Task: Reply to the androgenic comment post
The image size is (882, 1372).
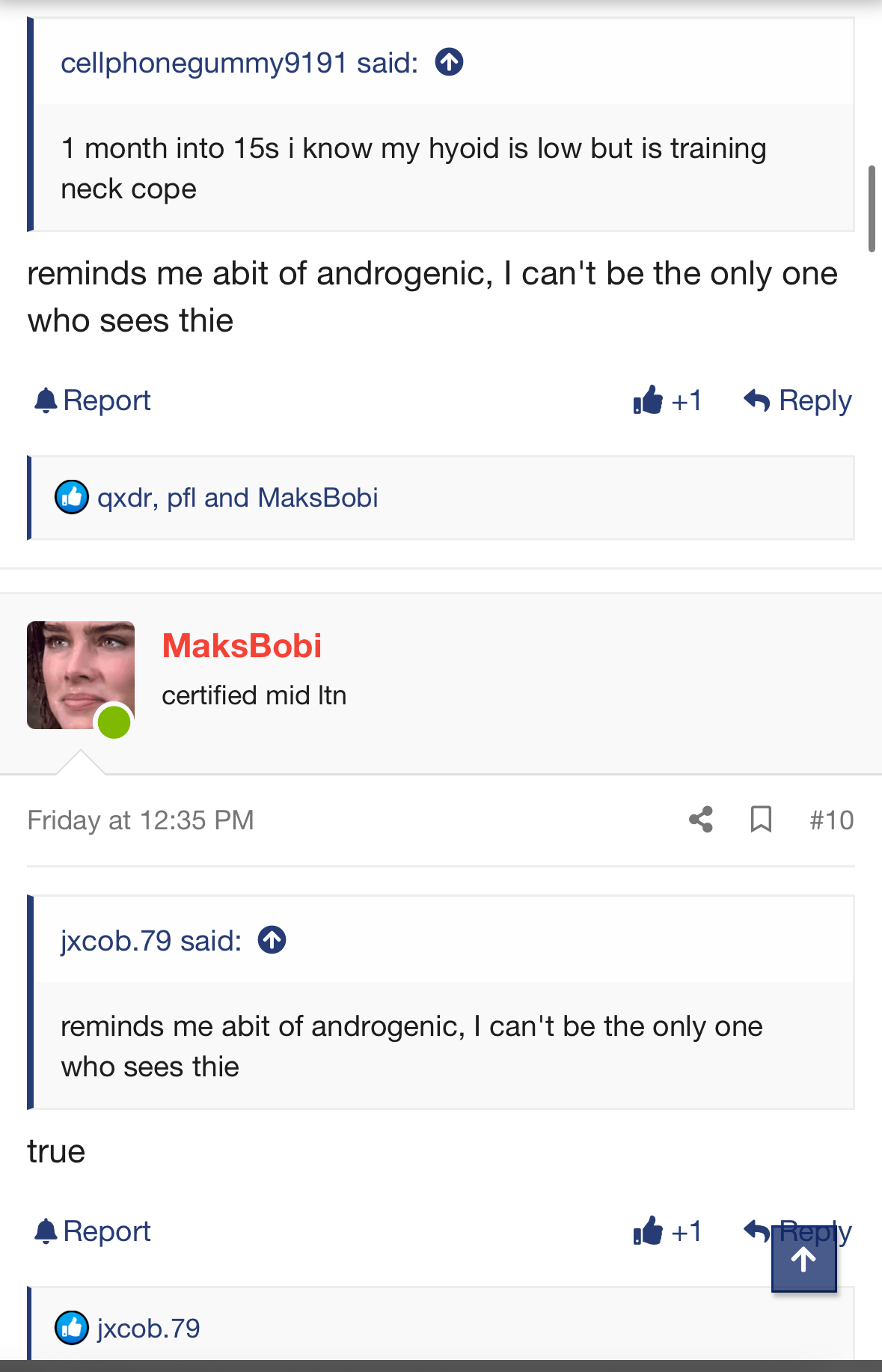Action: 797,400
